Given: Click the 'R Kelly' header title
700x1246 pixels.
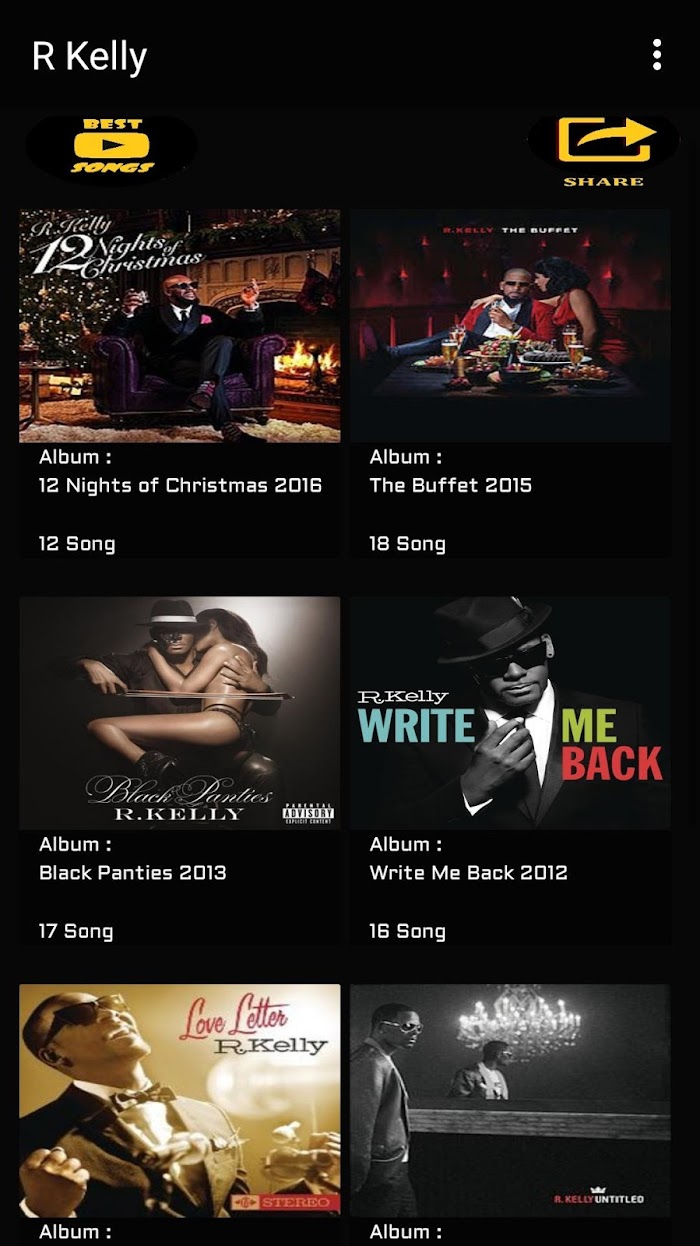Looking at the screenshot, I should pyautogui.click(x=90, y=56).
